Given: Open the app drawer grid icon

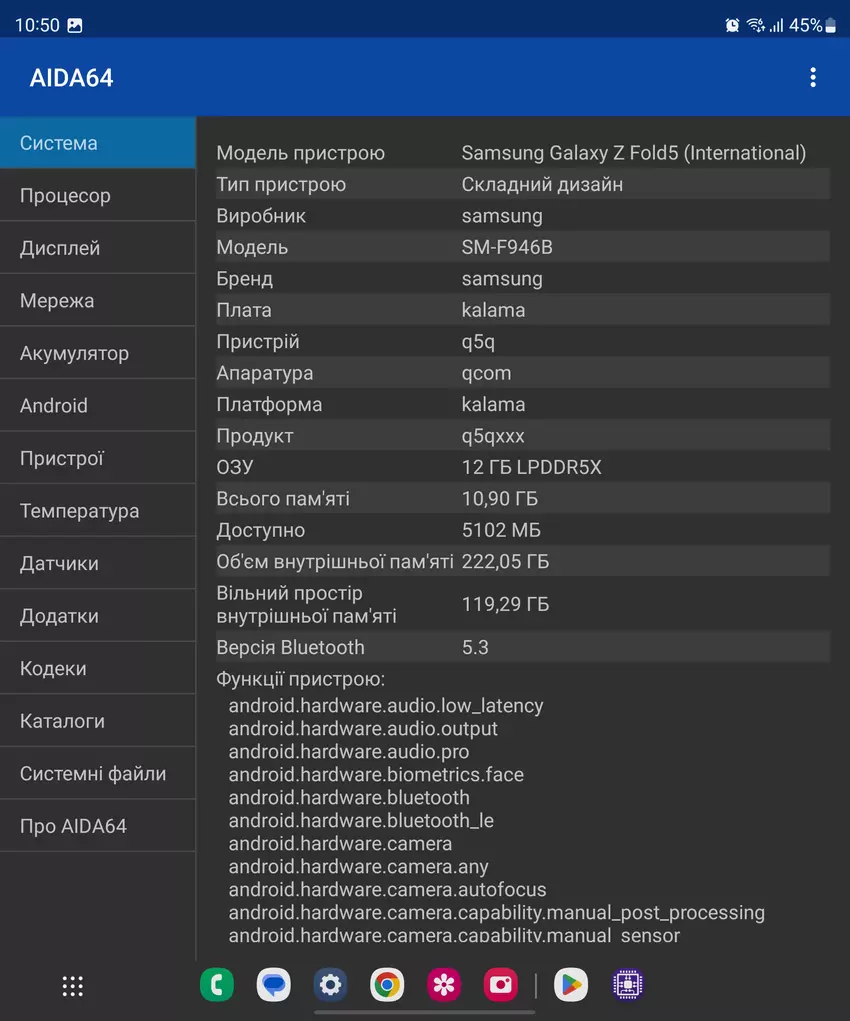Looking at the screenshot, I should (x=73, y=986).
